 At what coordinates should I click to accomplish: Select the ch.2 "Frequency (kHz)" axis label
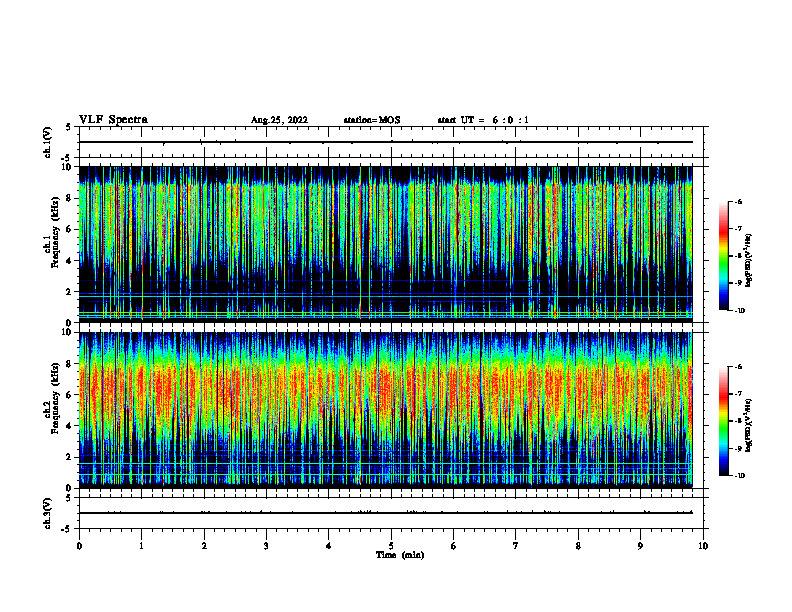tap(55, 398)
